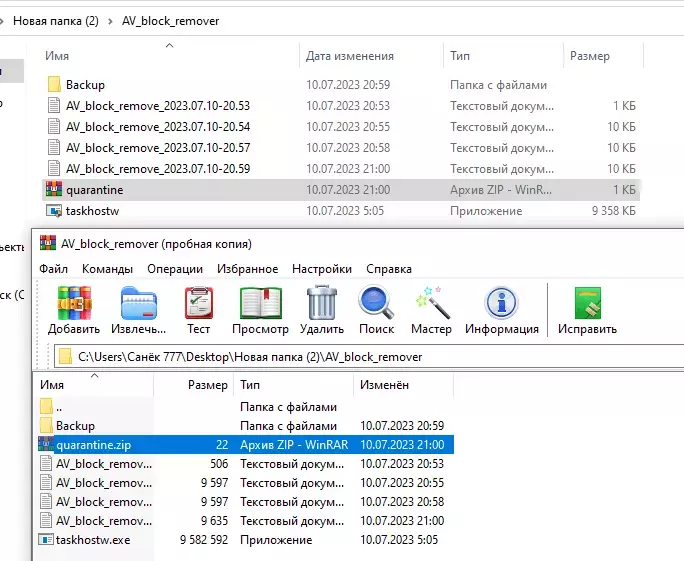Click the 'taskhostw' file name in Explorer
Viewport: 684px width, 561px height.
click(x=92, y=211)
